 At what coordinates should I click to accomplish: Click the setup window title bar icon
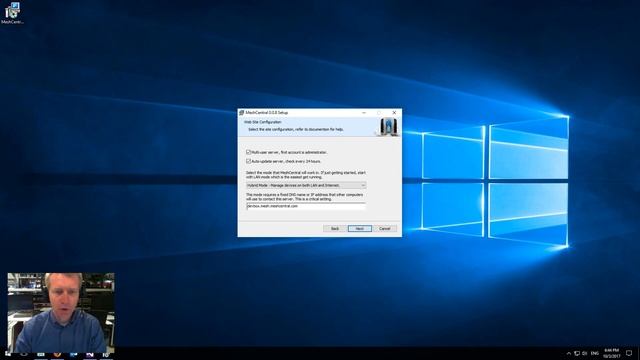pyautogui.click(x=241, y=113)
